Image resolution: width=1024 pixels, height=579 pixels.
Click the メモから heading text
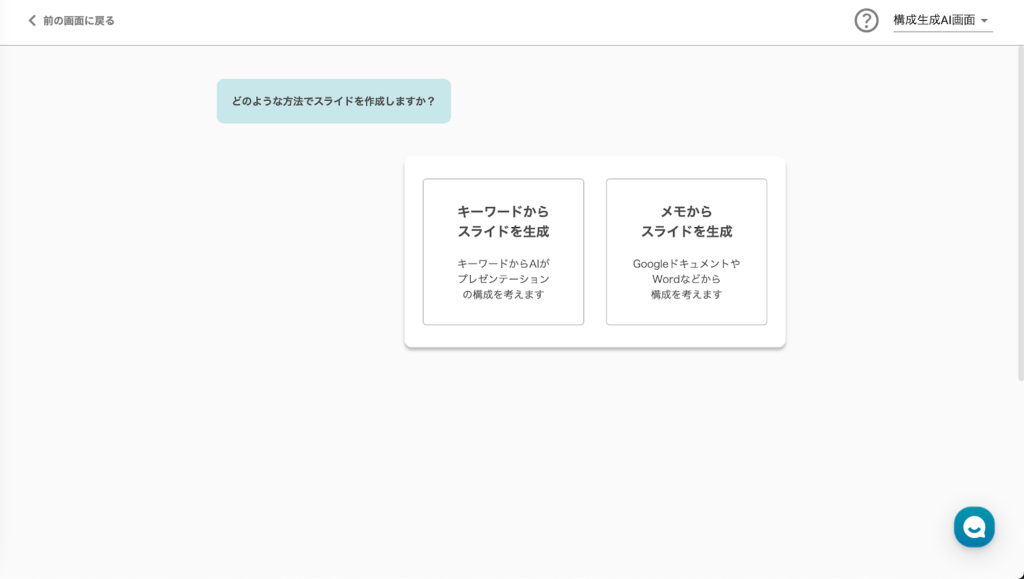pos(686,211)
